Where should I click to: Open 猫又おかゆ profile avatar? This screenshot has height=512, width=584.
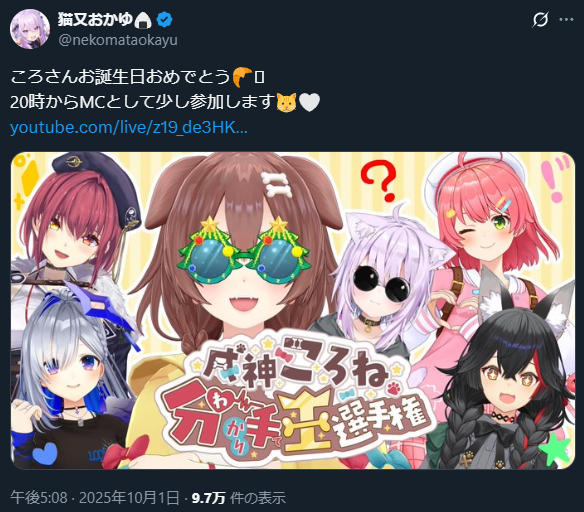pyautogui.click(x=30, y=29)
